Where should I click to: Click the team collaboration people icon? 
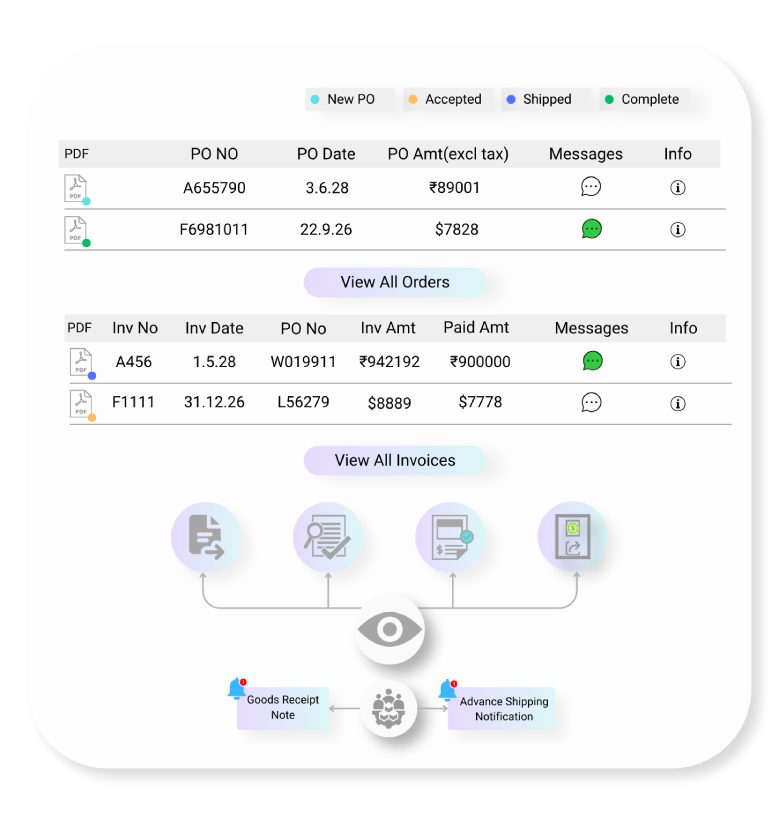click(388, 709)
